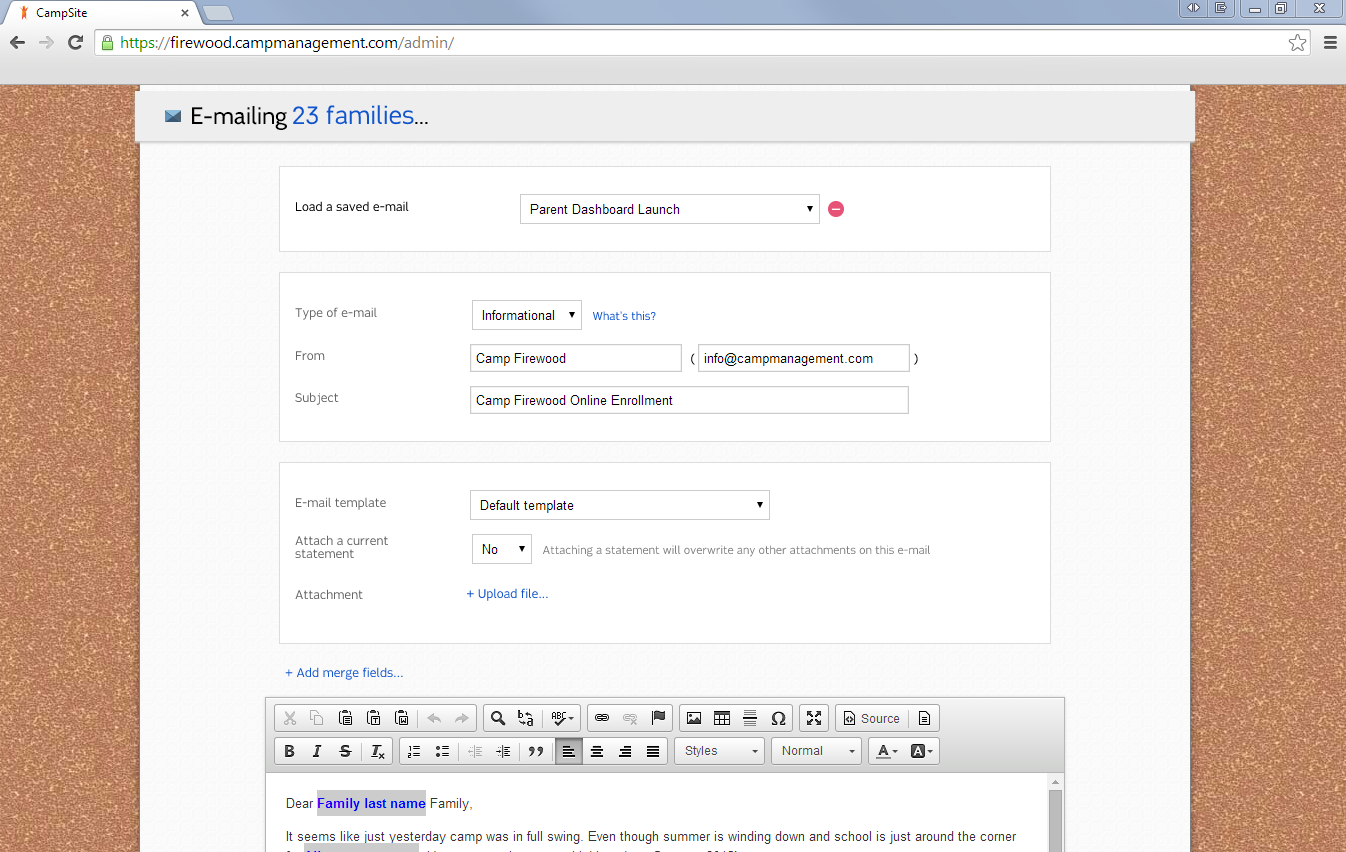1346x852 pixels.
Task: Open the Type of e-mail Informational dropdown
Action: 527,315
